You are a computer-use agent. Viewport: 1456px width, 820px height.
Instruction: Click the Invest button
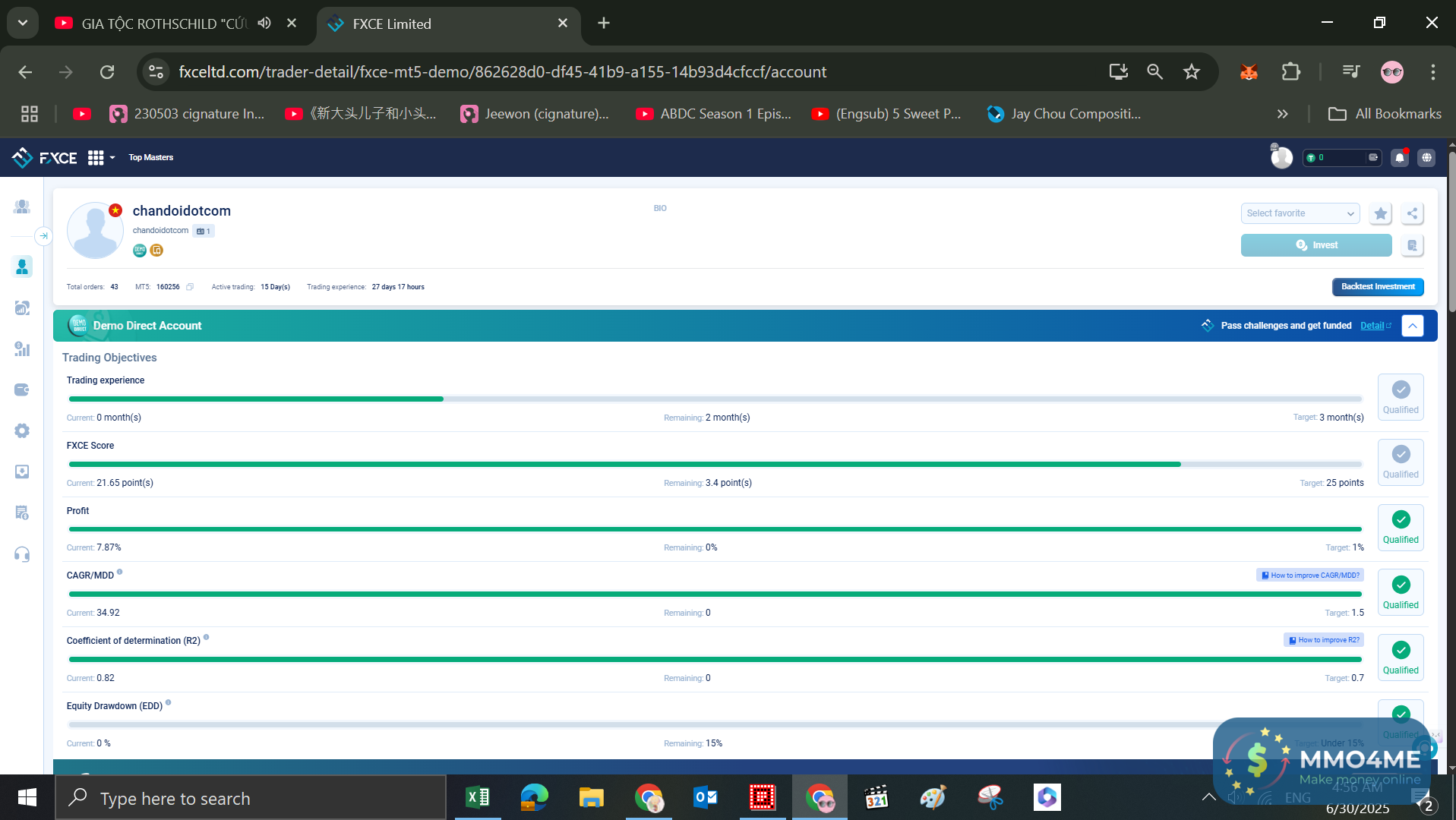coord(1316,245)
